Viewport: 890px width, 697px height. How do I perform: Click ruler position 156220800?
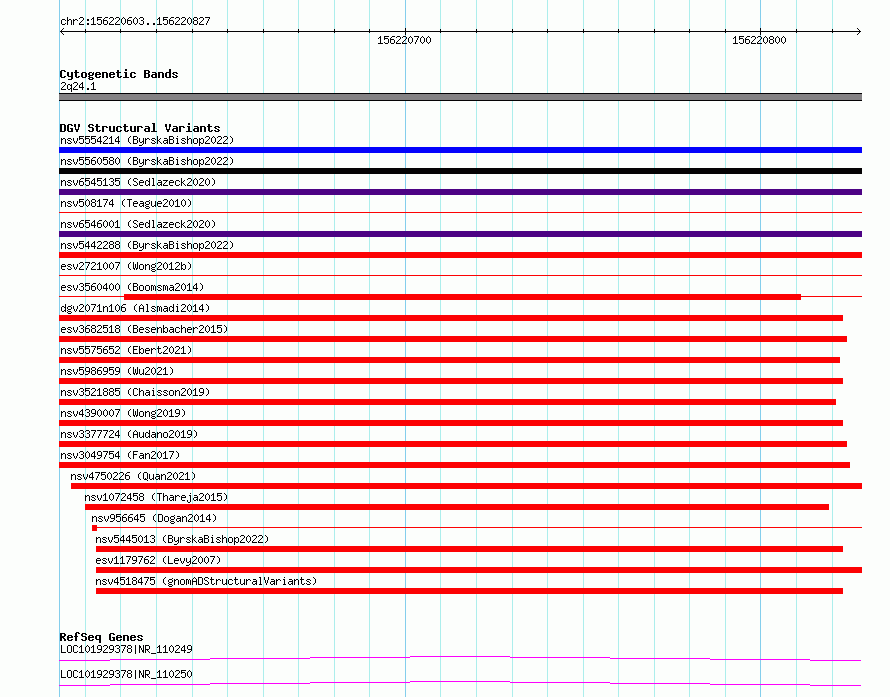(759, 40)
